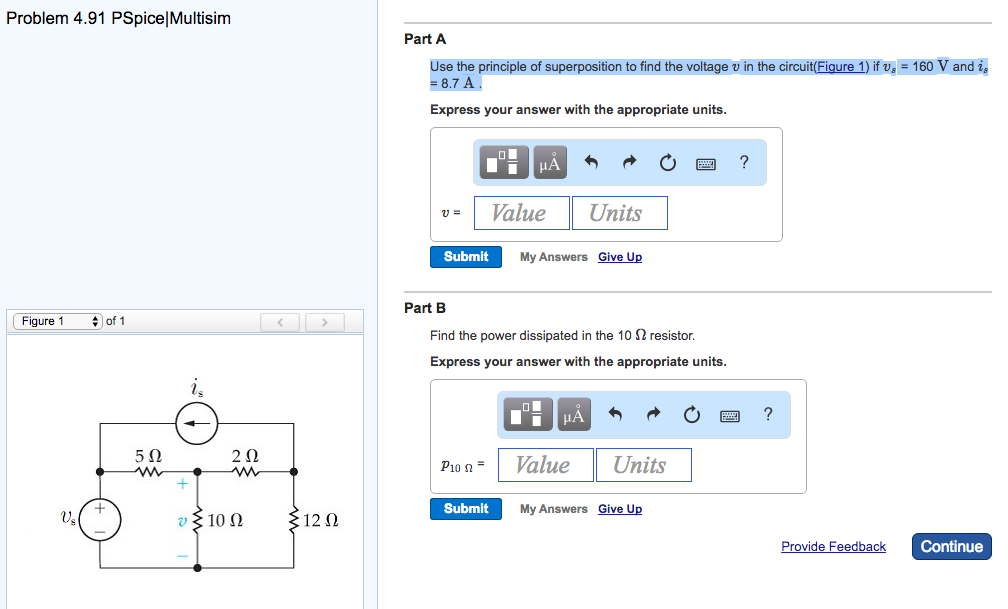This screenshot has width=1008, height=609.
Task: Click the help question mark icon in Part A
Action: [x=745, y=161]
